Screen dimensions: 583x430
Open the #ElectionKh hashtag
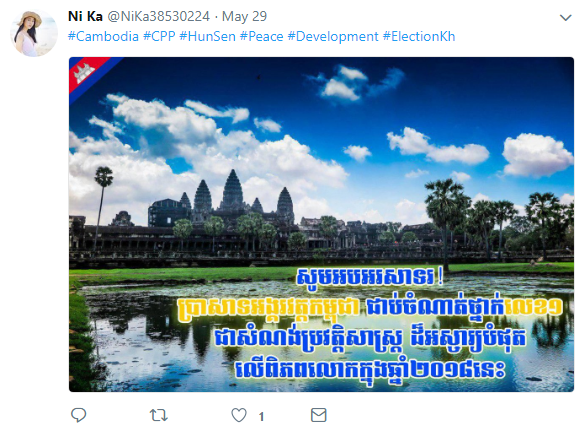point(419,36)
